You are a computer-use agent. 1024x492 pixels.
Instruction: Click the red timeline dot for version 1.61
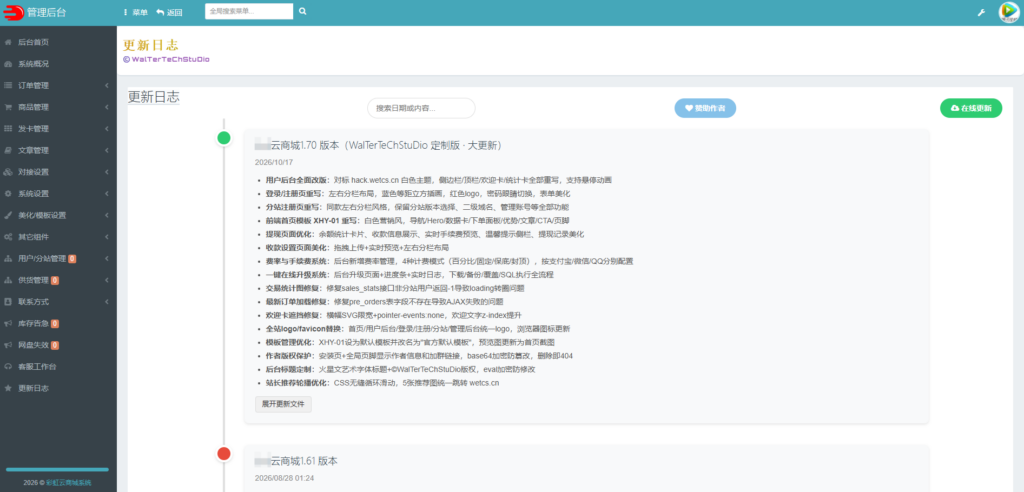click(x=223, y=453)
